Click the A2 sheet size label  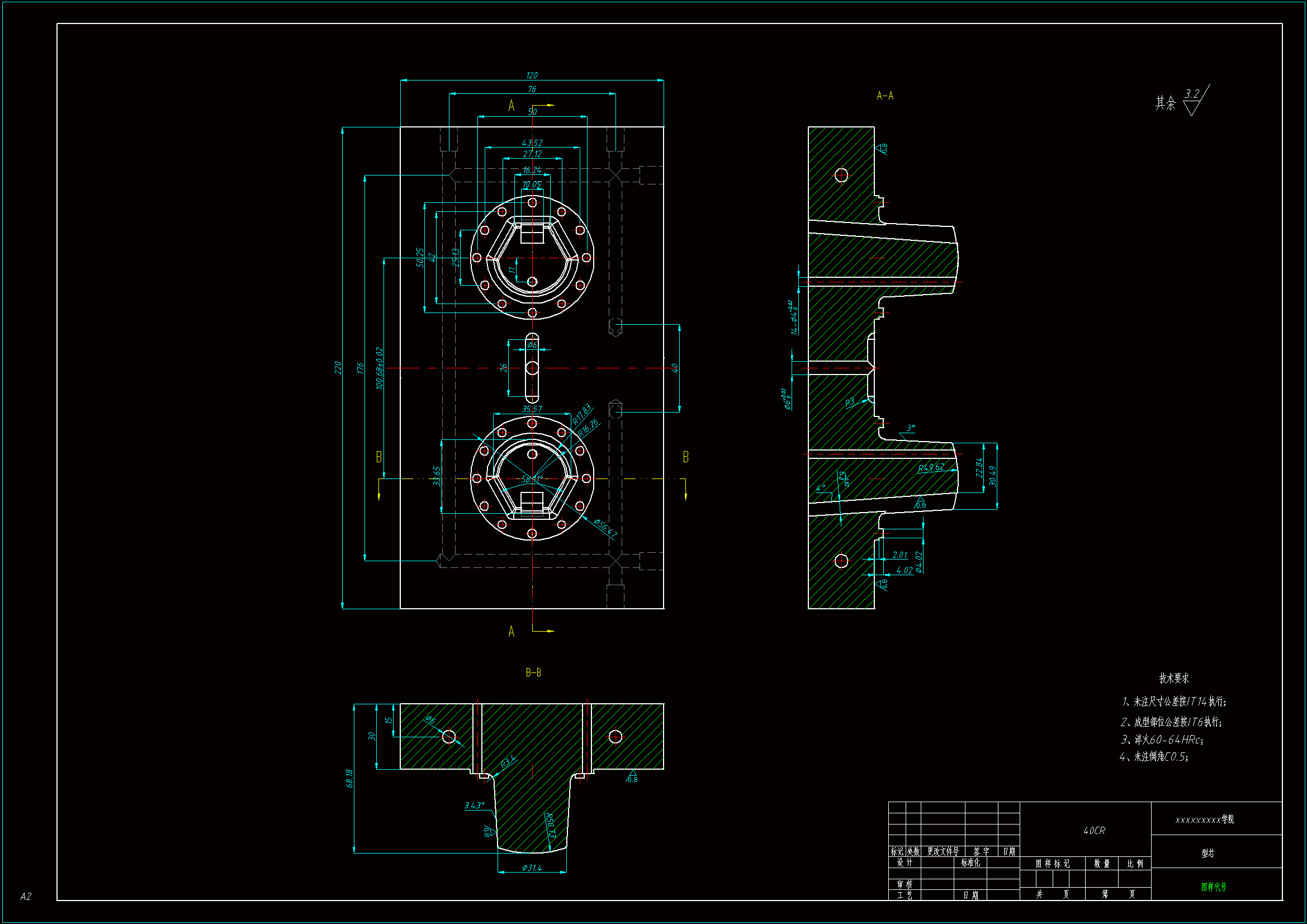(26, 897)
